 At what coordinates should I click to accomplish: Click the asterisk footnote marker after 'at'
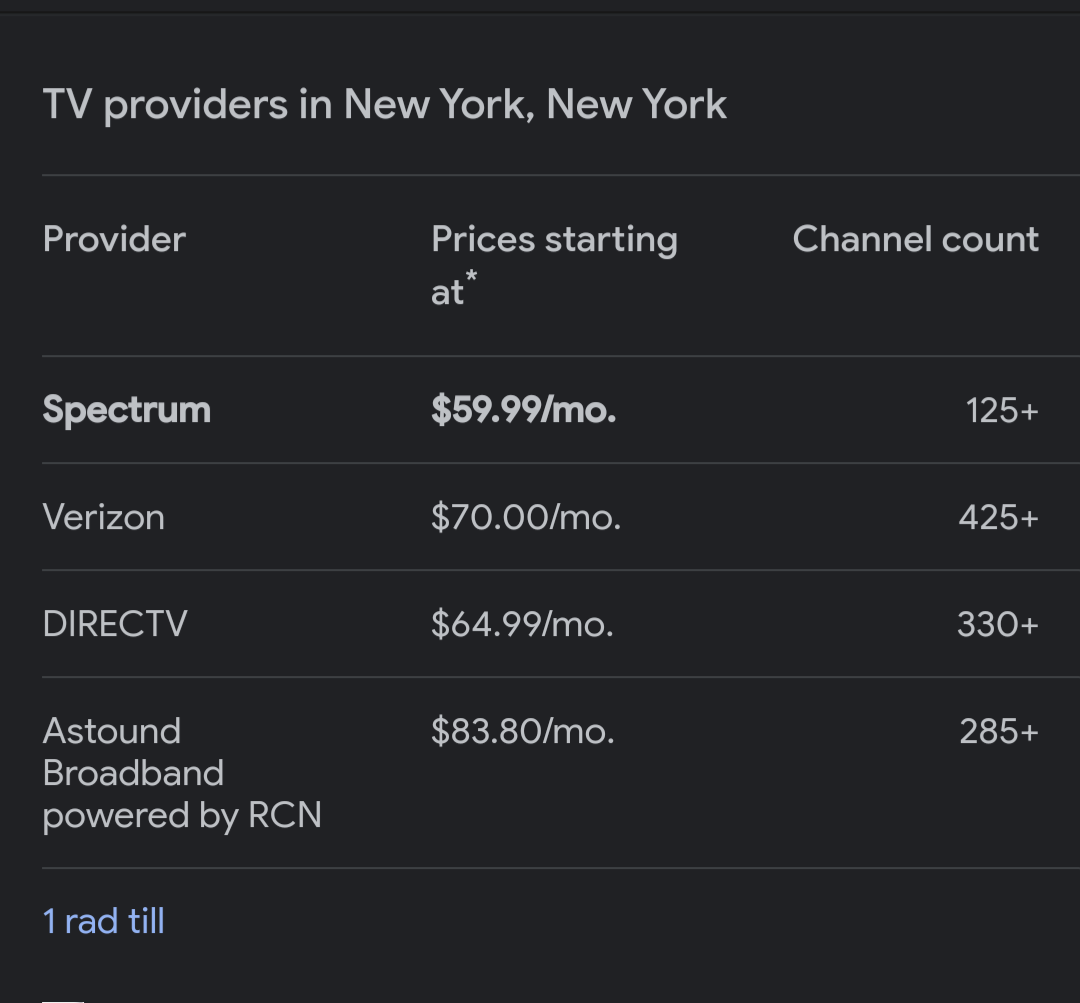(471, 277)
